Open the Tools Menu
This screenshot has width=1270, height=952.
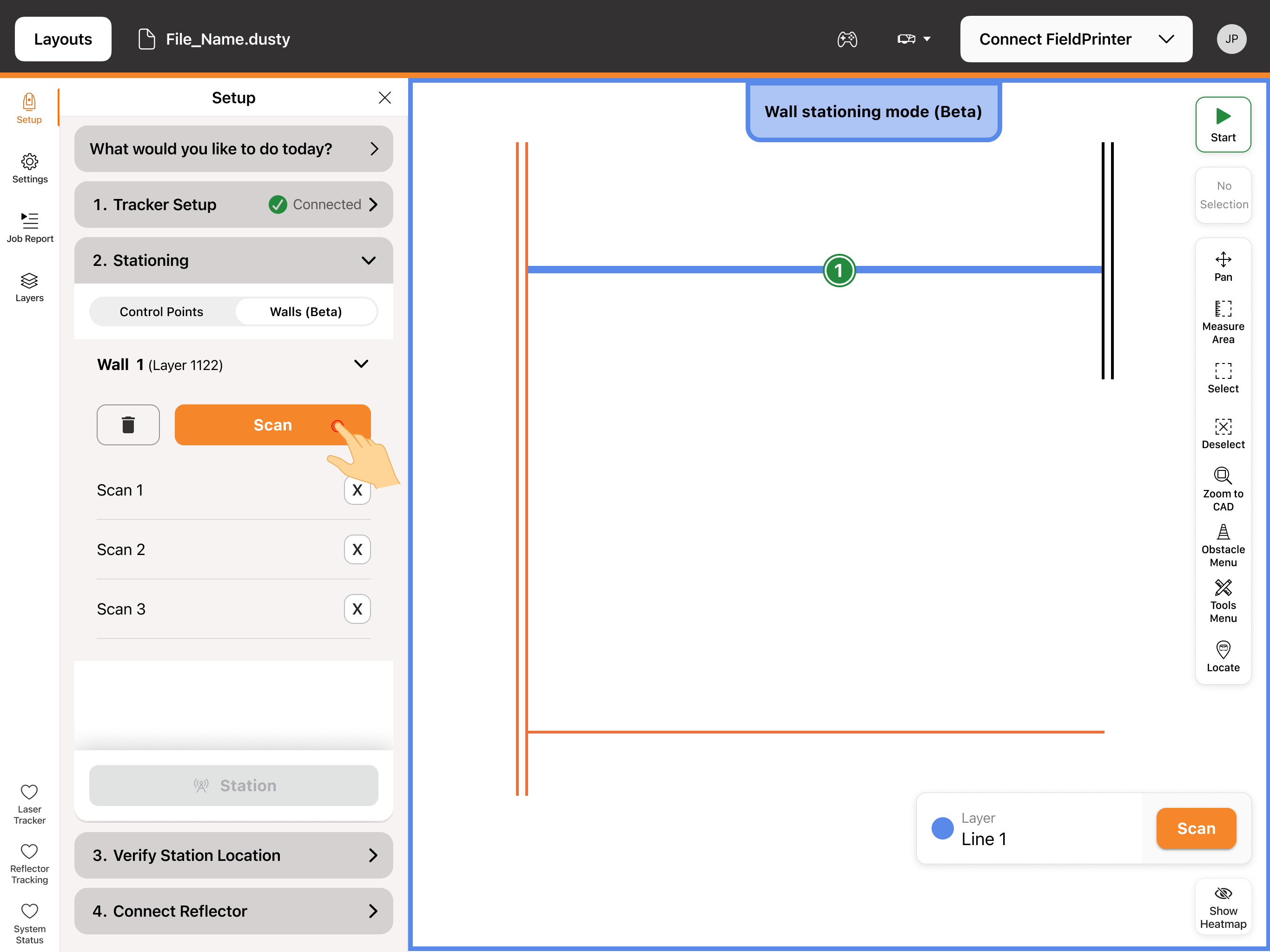[1223, 601]
